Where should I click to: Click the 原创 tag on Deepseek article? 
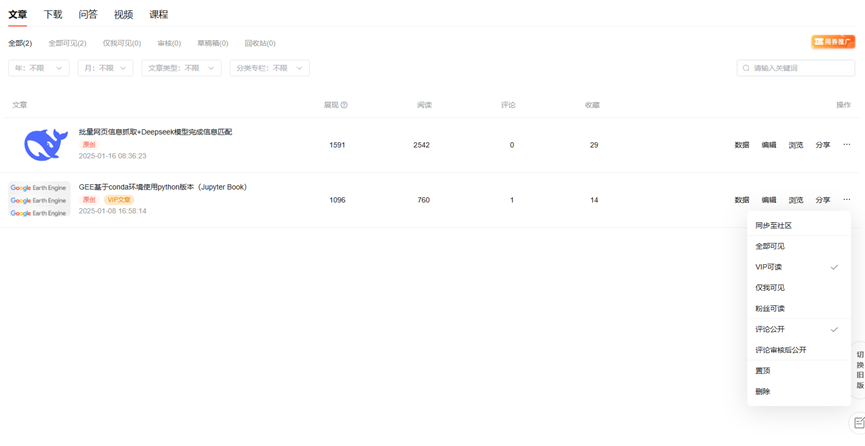(x=89, y=145)
